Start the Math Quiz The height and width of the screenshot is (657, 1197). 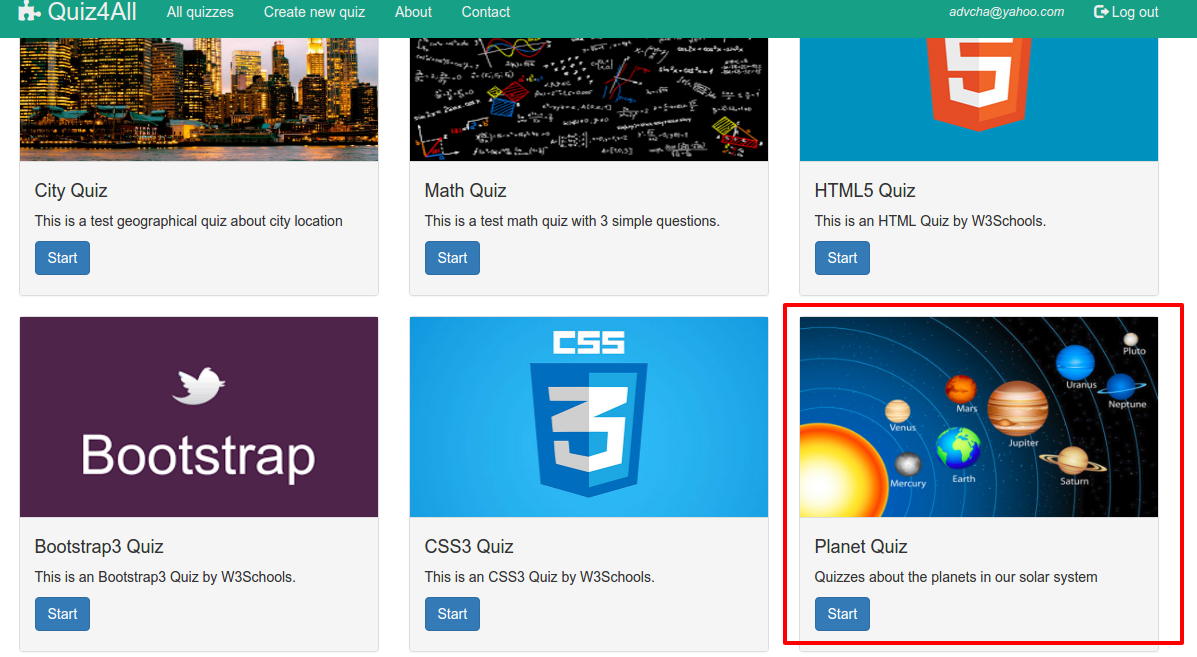pos(452,258)
